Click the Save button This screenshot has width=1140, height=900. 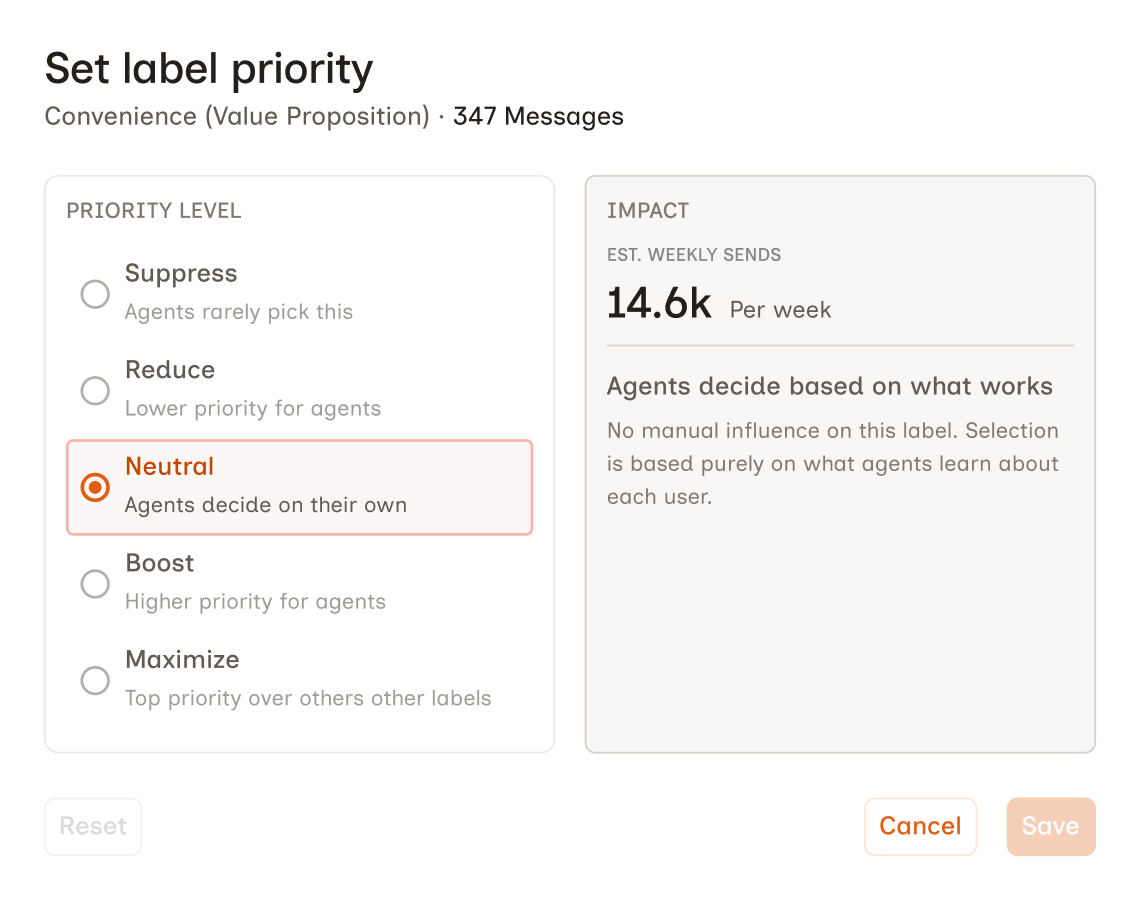[x=1051, y=826]
